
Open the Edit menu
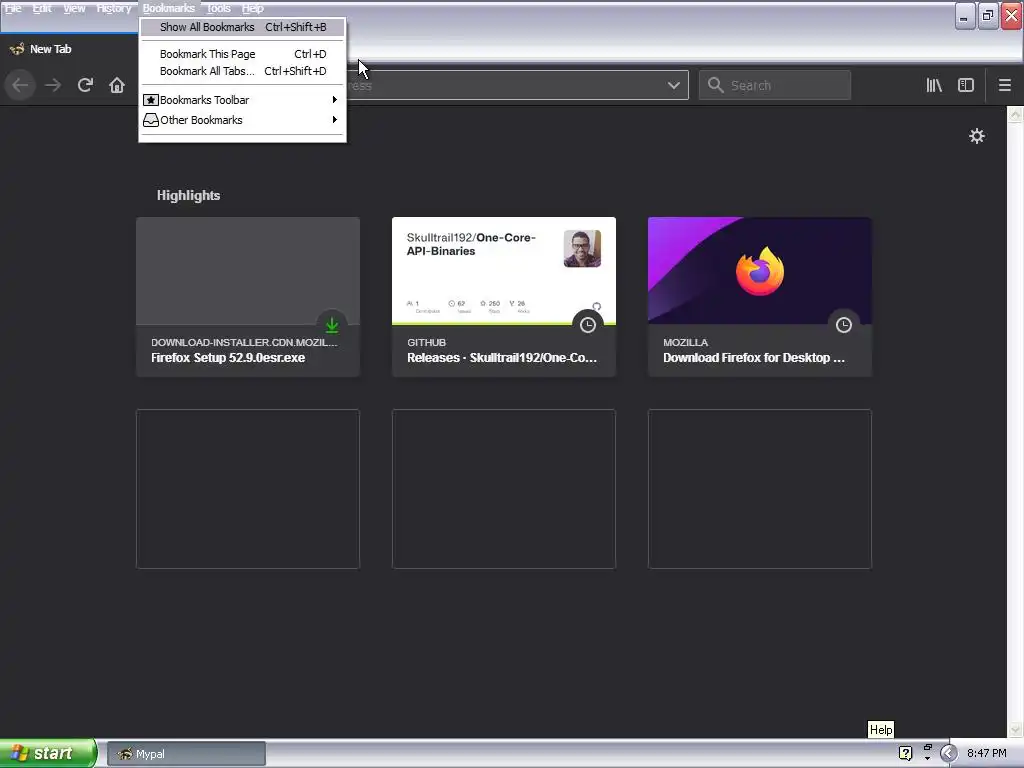pyautogui.click(x=42, y=8)
